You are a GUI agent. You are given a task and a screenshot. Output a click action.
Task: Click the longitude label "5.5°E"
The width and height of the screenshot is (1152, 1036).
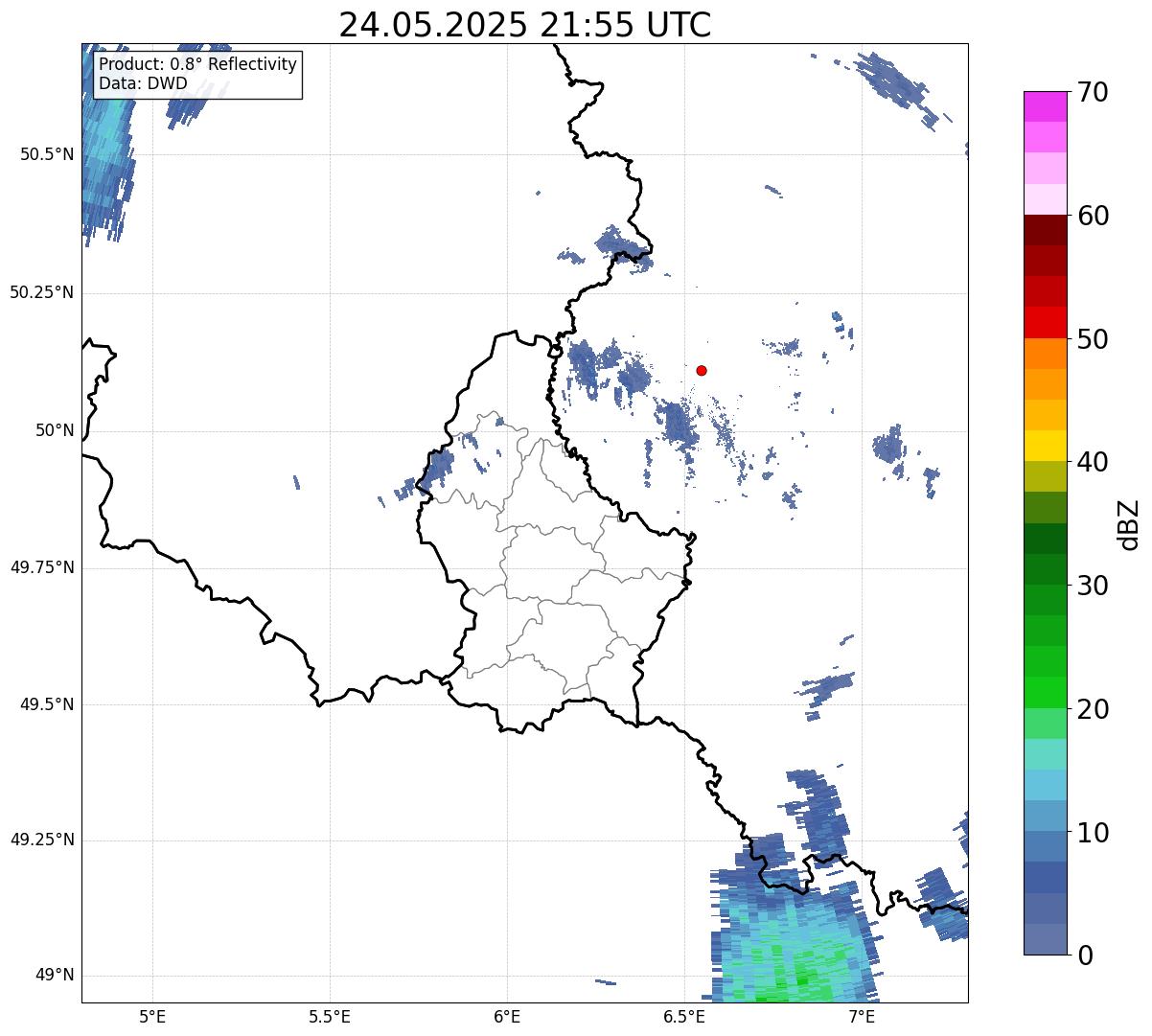coord(330,1017)
